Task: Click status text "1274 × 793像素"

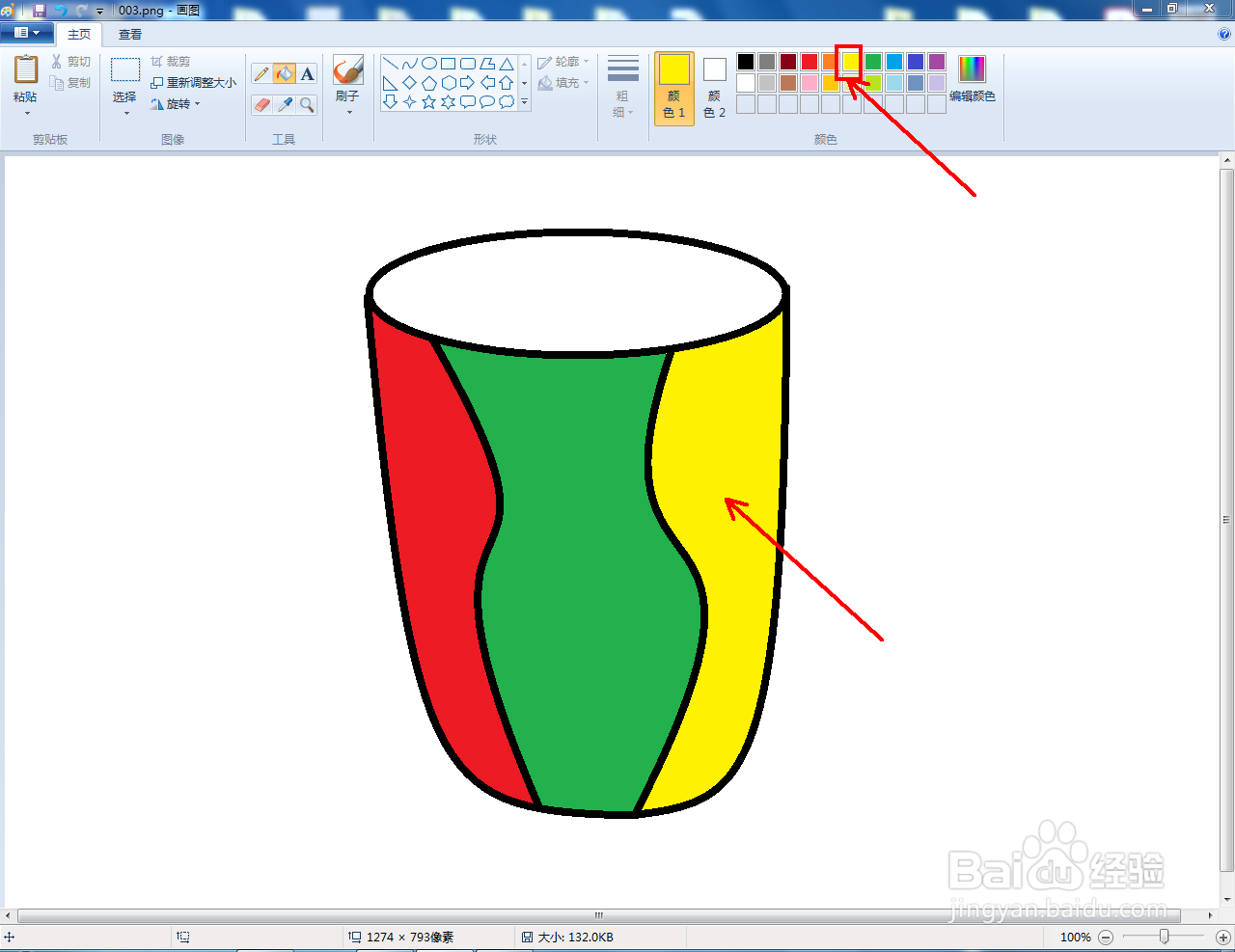Action: click(410, 937)
